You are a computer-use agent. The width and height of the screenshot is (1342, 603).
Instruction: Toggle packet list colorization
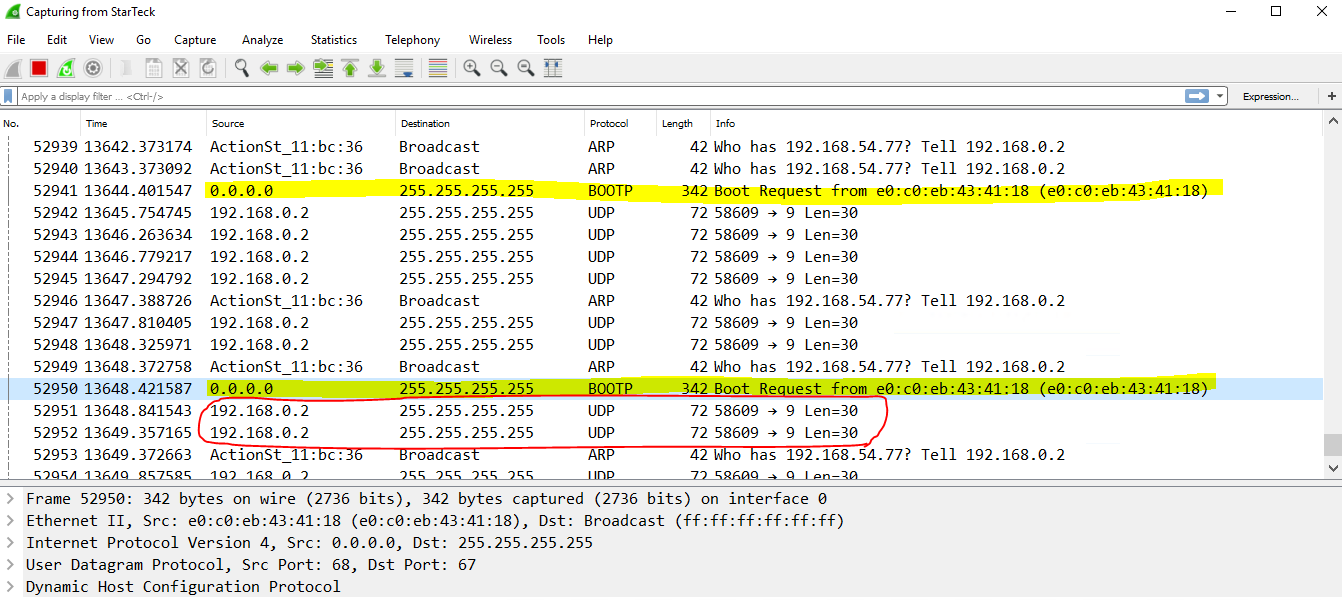(x=437, y=68)
